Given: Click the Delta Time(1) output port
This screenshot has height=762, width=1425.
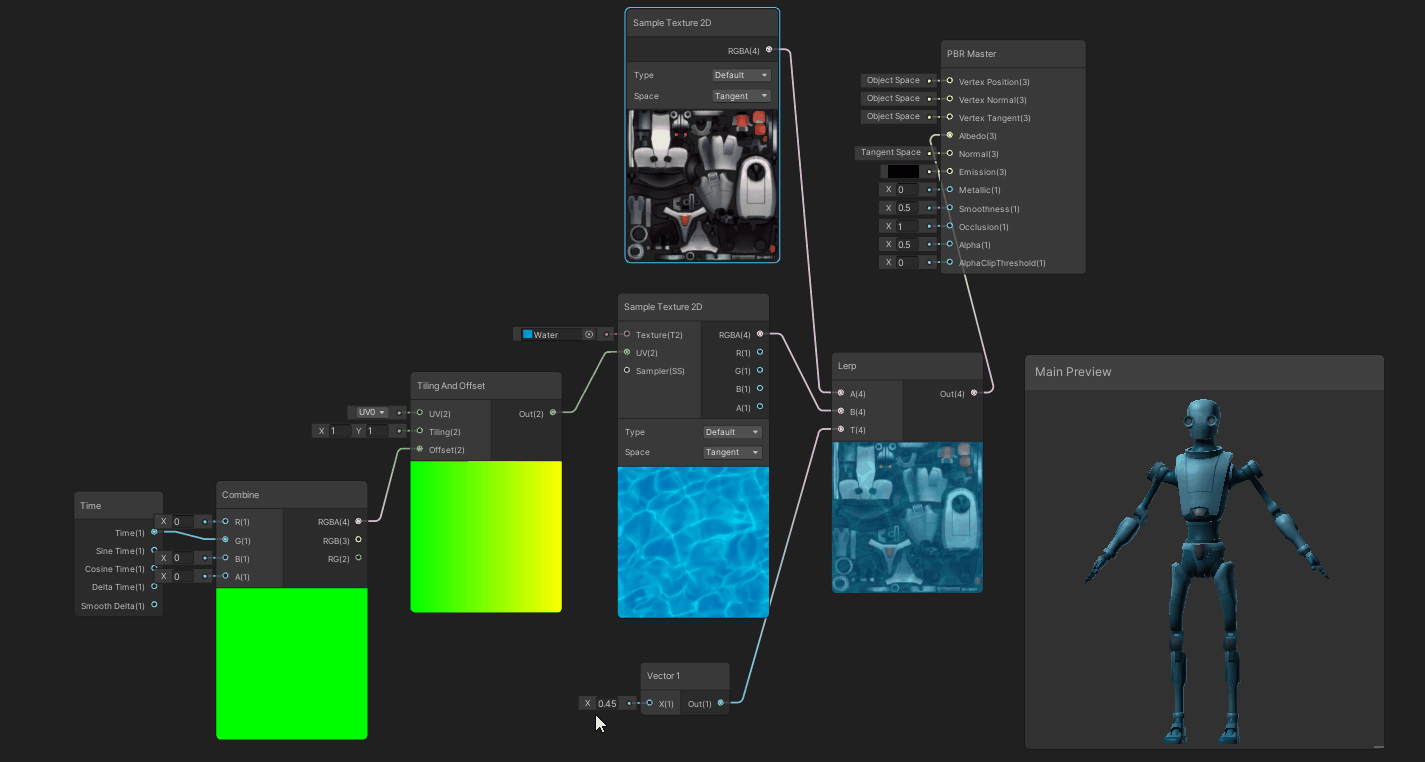Looking at the screenshot, I should [154, 586].
